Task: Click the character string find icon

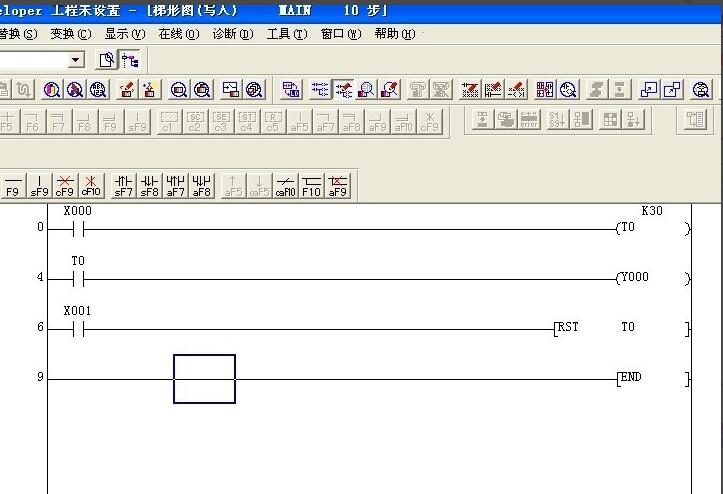Action: click(x=98, y=89)
